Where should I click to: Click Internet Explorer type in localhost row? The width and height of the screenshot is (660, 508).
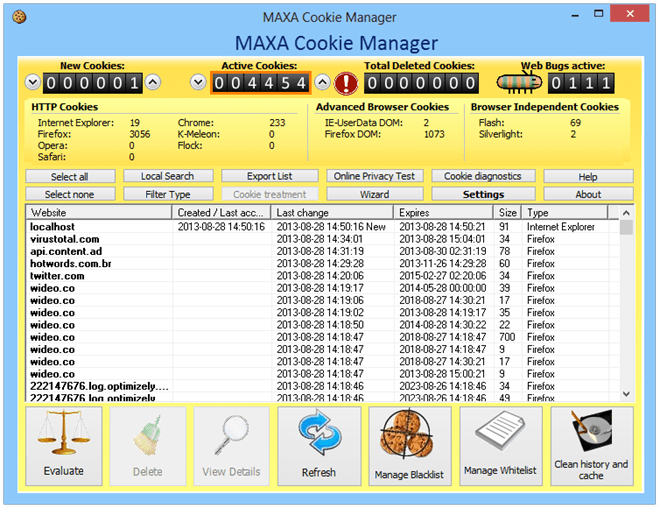point(561,227)
